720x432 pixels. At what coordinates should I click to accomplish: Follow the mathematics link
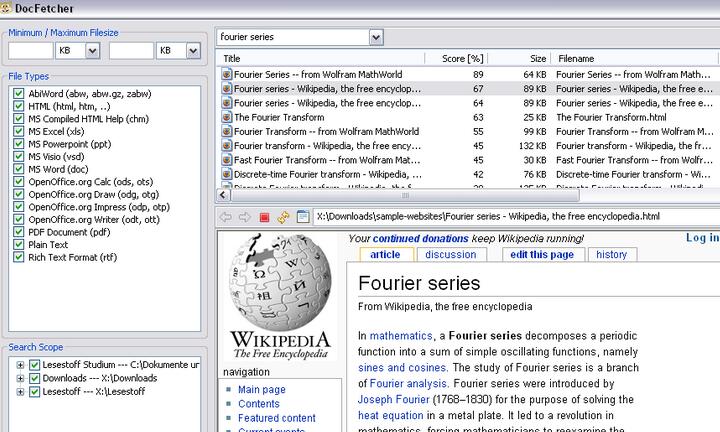pos(401,336)
